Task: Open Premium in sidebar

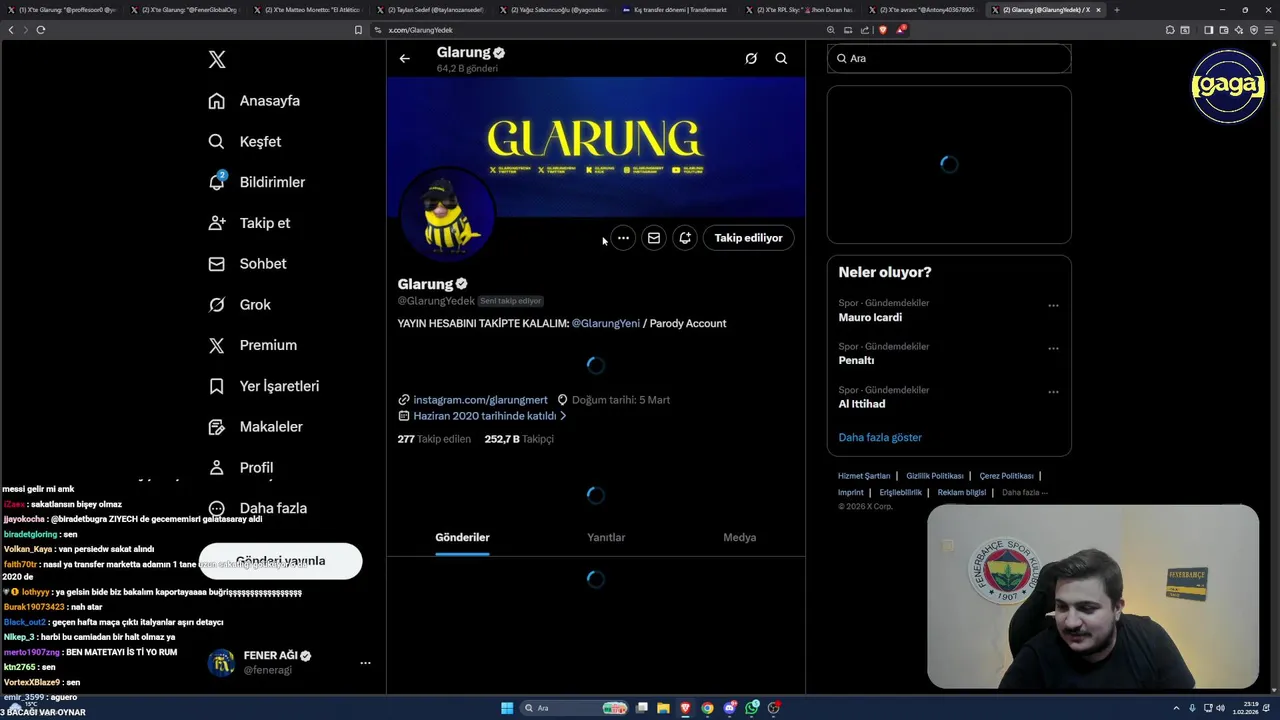Action: [252, 345]
